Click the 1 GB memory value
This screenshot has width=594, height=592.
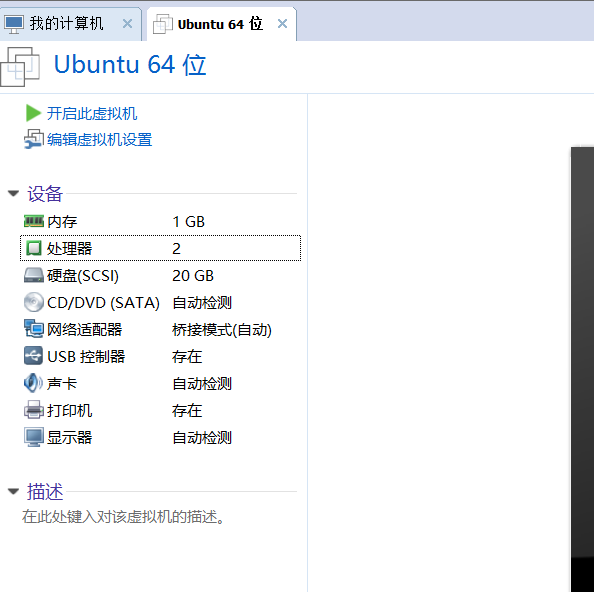click(188, 222)
